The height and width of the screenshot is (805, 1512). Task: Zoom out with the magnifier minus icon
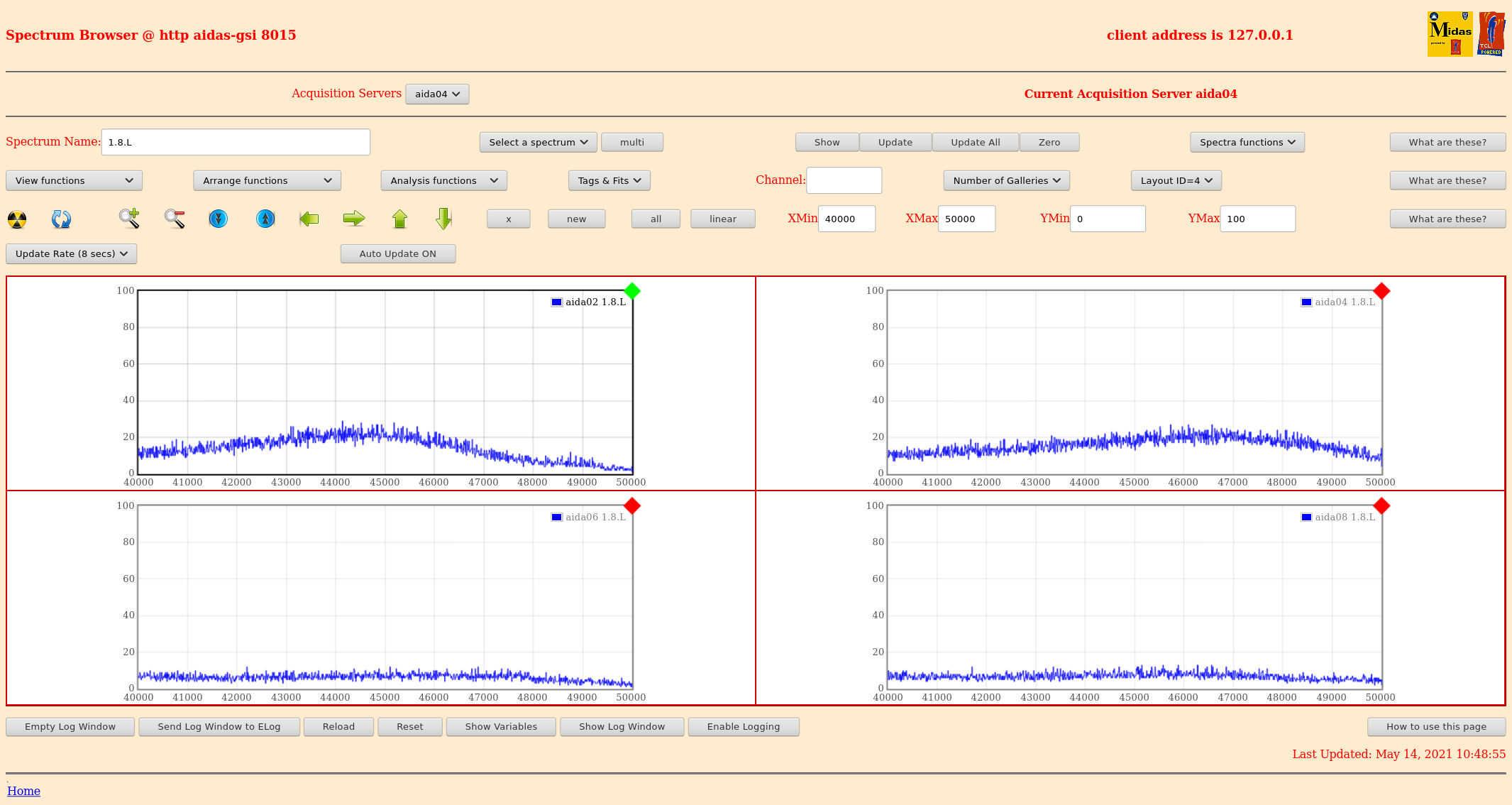175,219
